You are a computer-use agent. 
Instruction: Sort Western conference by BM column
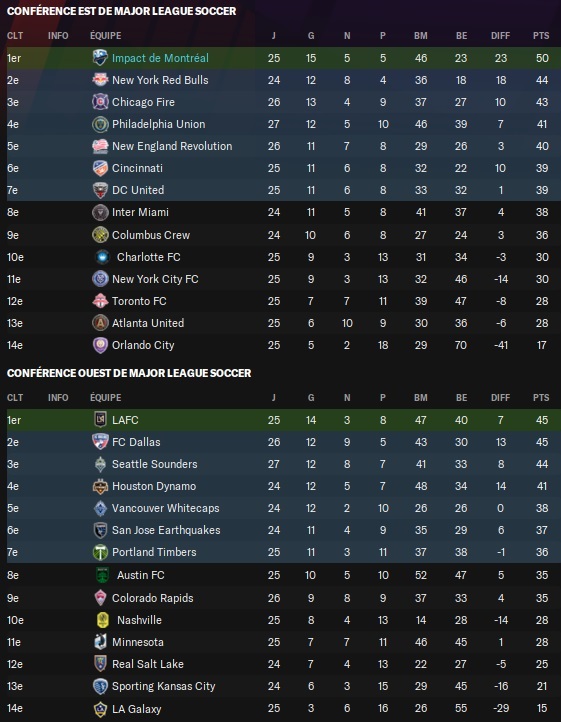coord(421,397)
